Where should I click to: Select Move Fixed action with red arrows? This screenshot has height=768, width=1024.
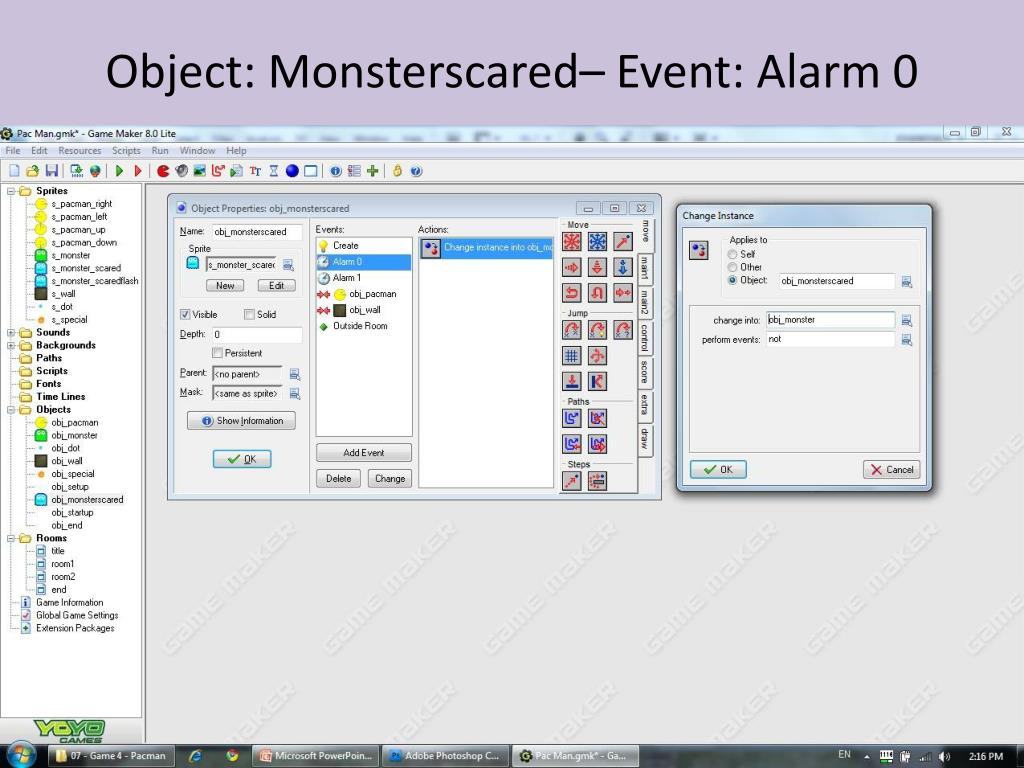coord(572,242)
